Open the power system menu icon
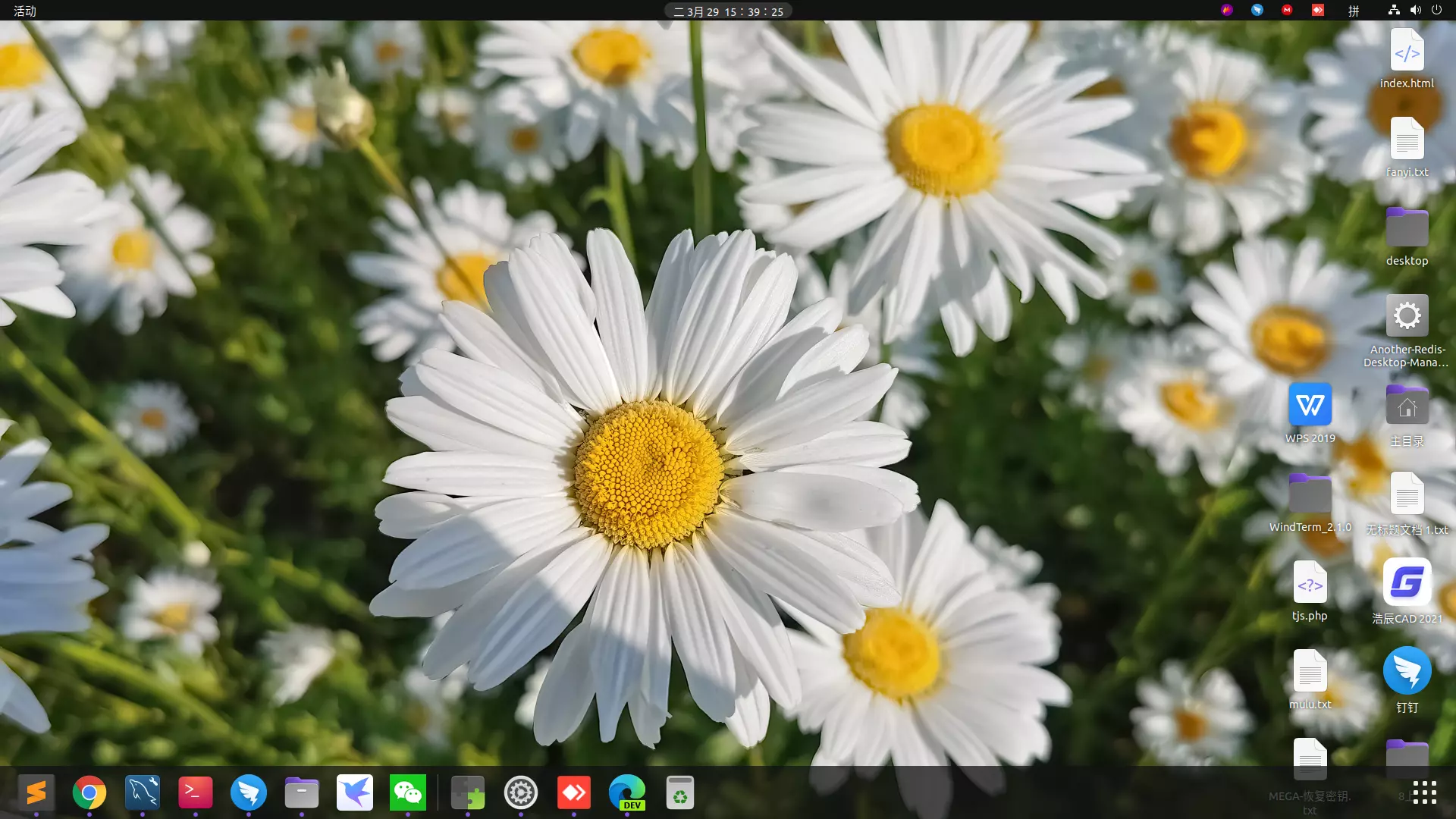Image resolution: width=1456 pixels, height=819 pixels. pyautogui.click(x=1436, y=10)
